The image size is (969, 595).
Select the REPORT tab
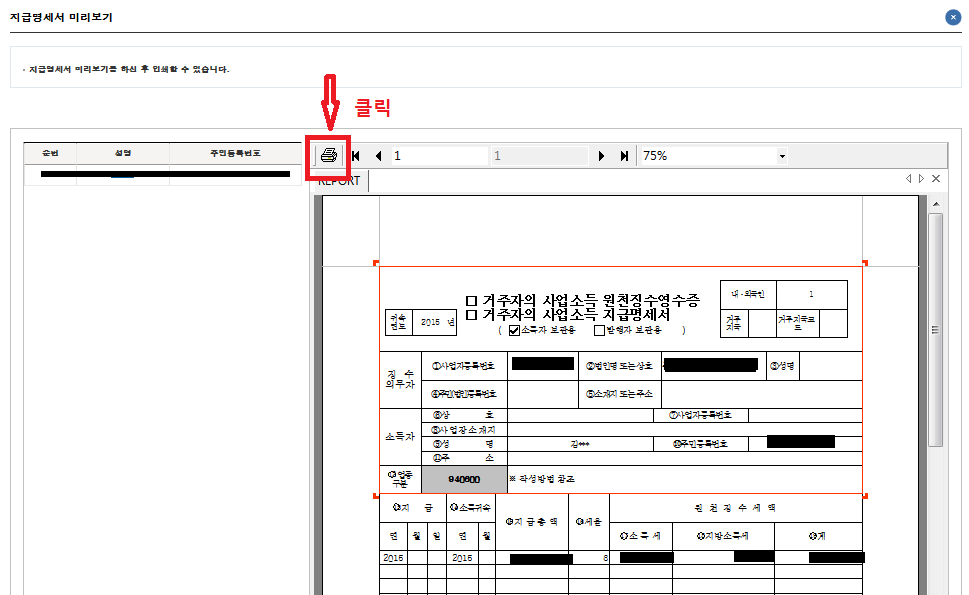click(x=339, y=182)
